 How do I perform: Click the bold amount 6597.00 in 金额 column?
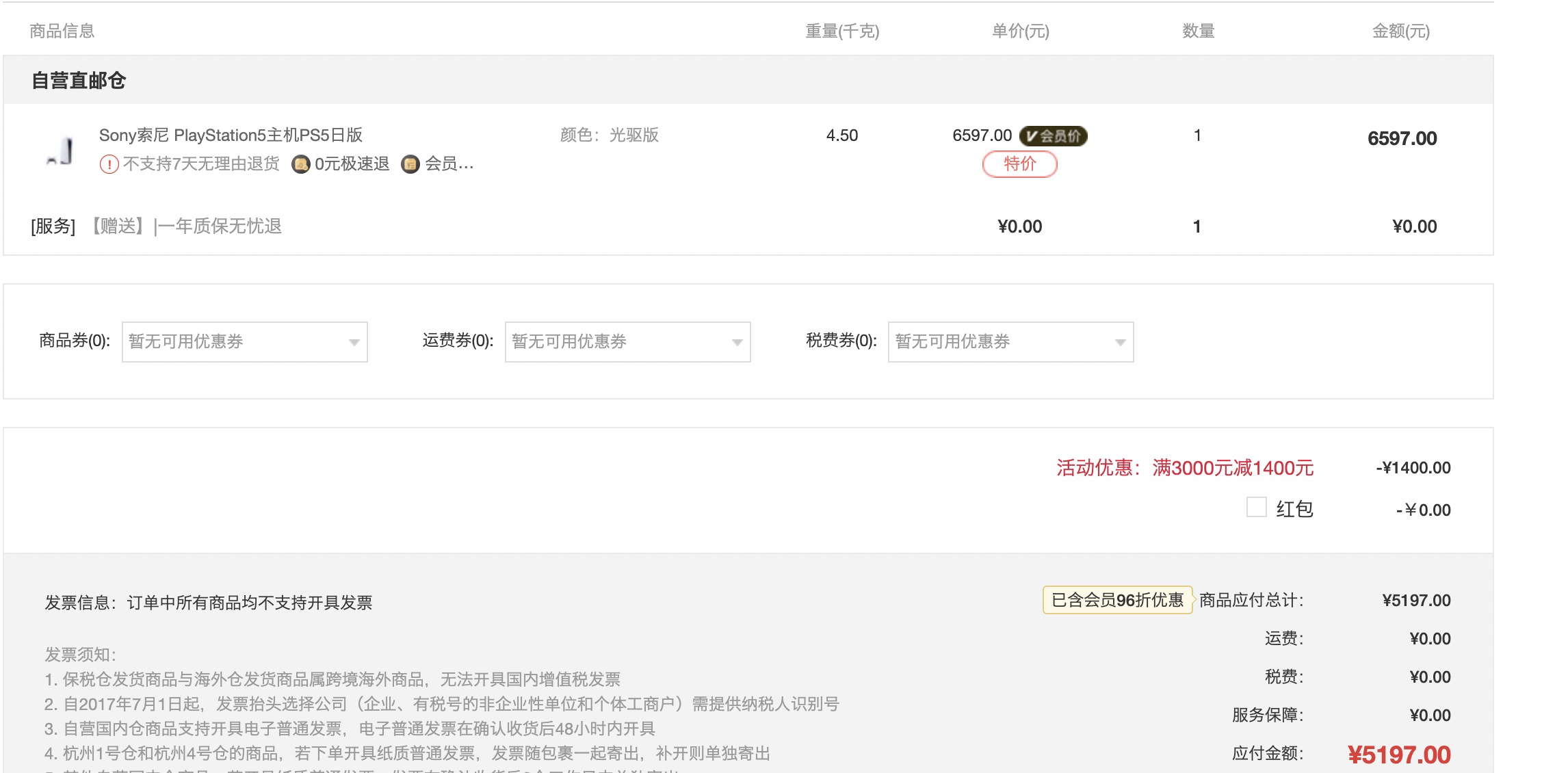coord(1402,139)
